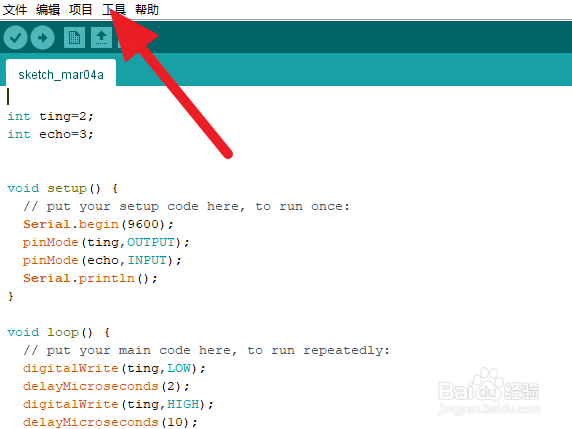Image resolution: width=572 pixels, height=429 pixels.
Task: Click the line 'int ting=2;'
Action: pos(51,116)
